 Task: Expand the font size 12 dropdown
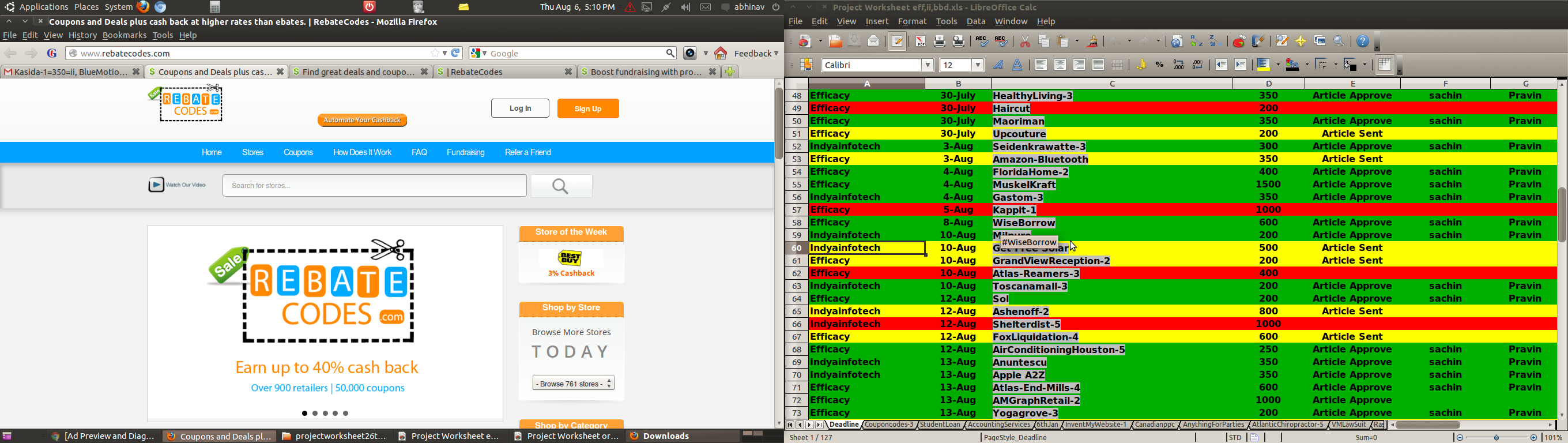coord(978,65)
